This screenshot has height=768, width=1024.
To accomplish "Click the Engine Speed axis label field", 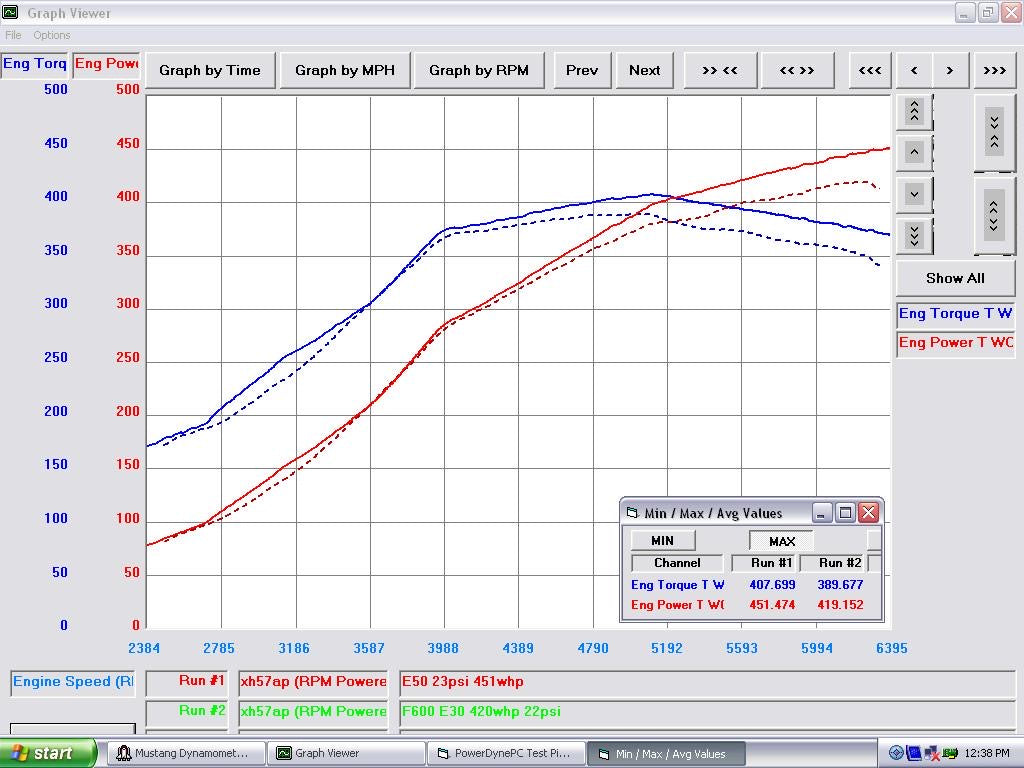I will 73,682.
